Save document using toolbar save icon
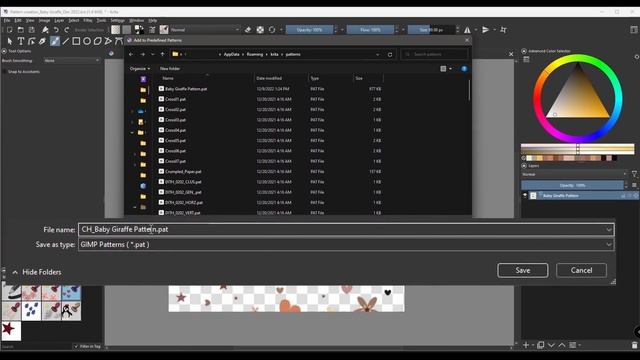The image size is (640, 360). point(31,30)
